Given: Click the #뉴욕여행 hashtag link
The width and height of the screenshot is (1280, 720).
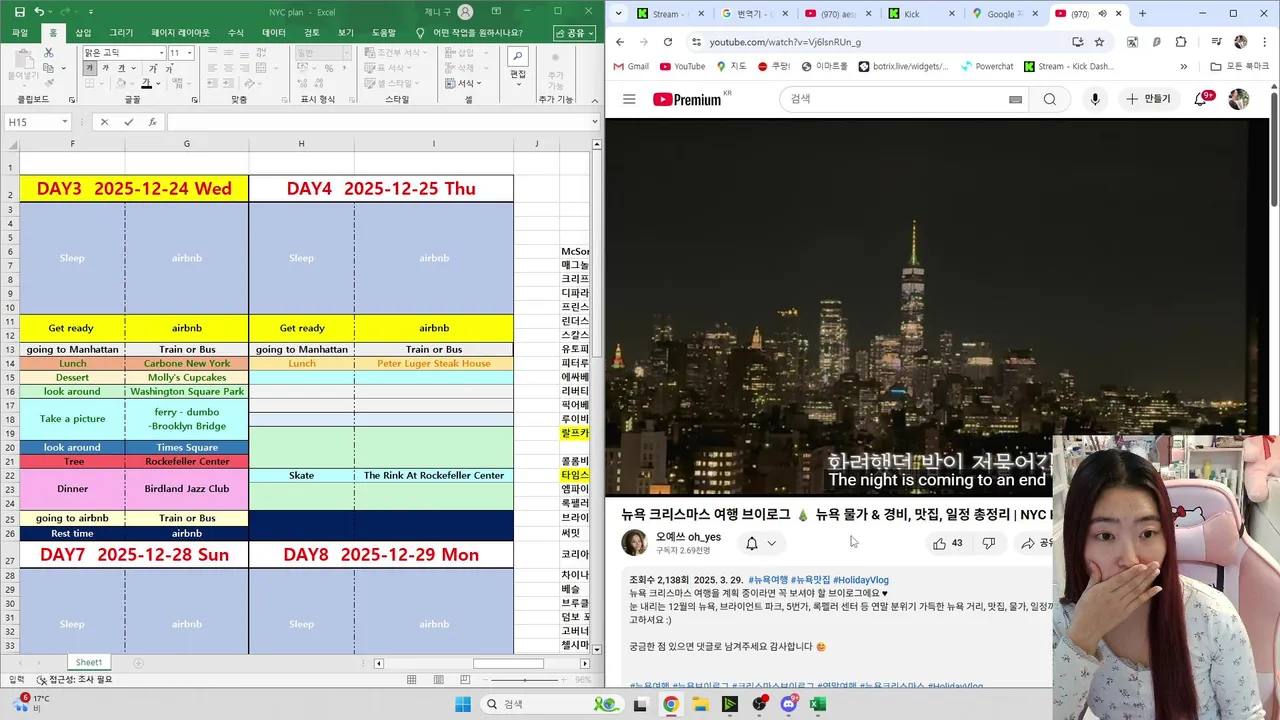Looking at the screenshot, I should coord(767,580).
